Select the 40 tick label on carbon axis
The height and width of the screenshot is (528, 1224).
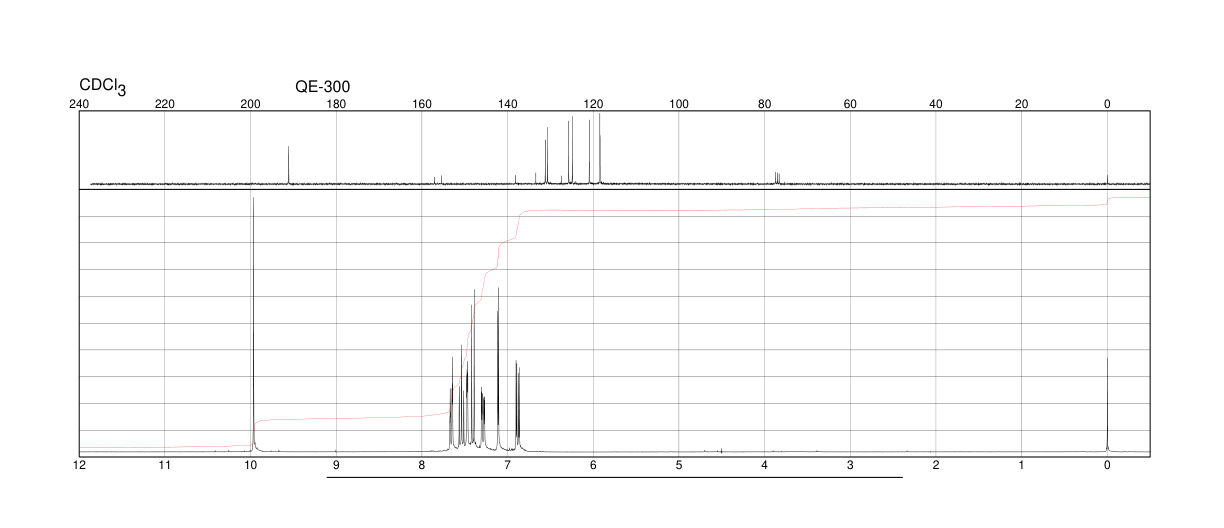[936, 104]
